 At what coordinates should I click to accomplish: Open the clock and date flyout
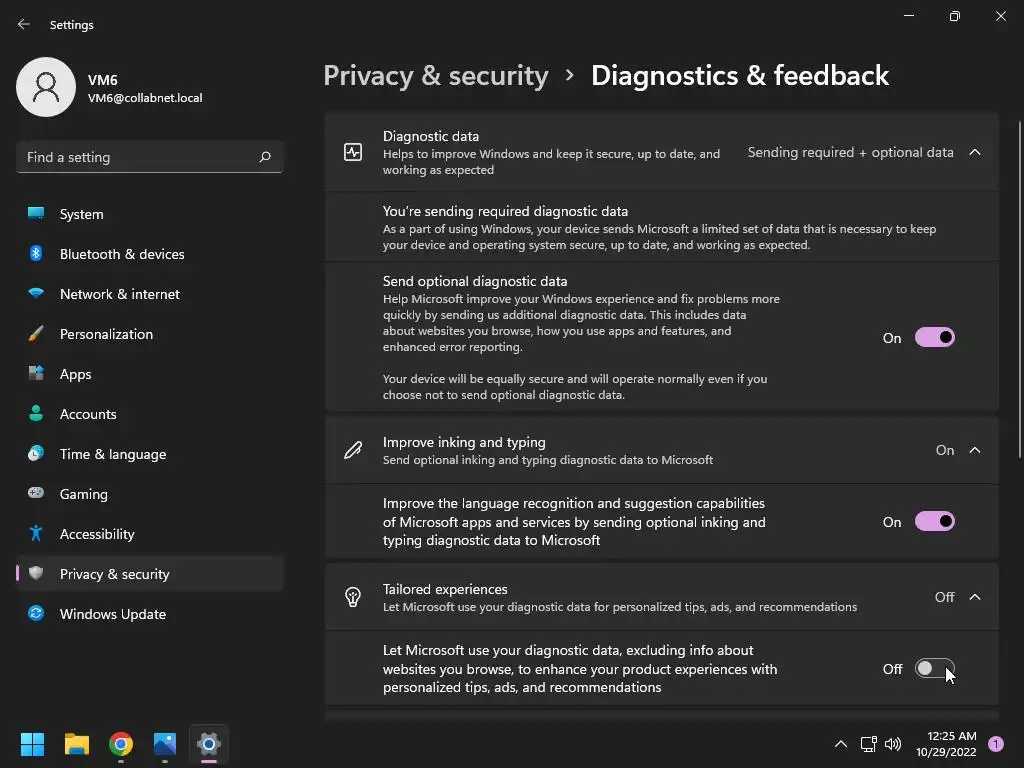tap(946, 744)
